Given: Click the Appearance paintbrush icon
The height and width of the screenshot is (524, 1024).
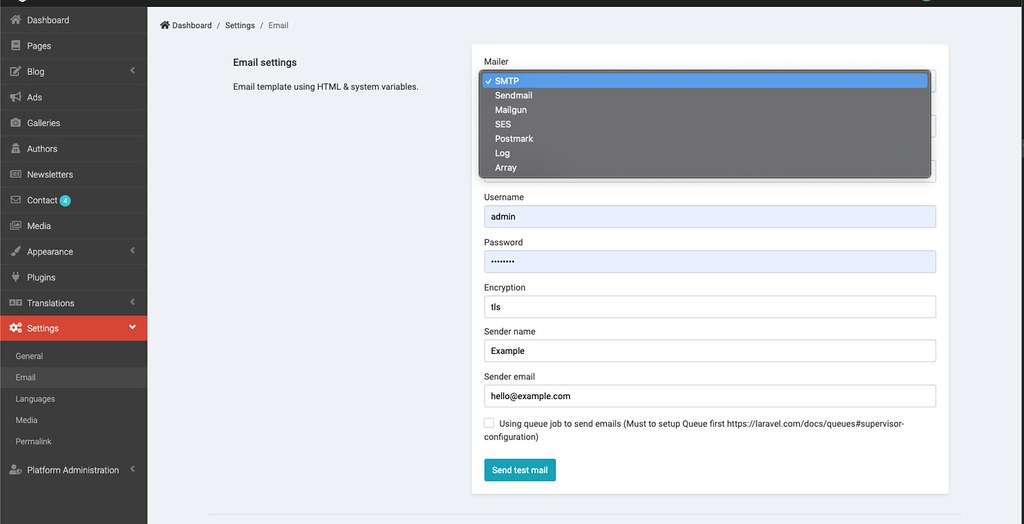Looking at the screenshot, I should point(16,252).
